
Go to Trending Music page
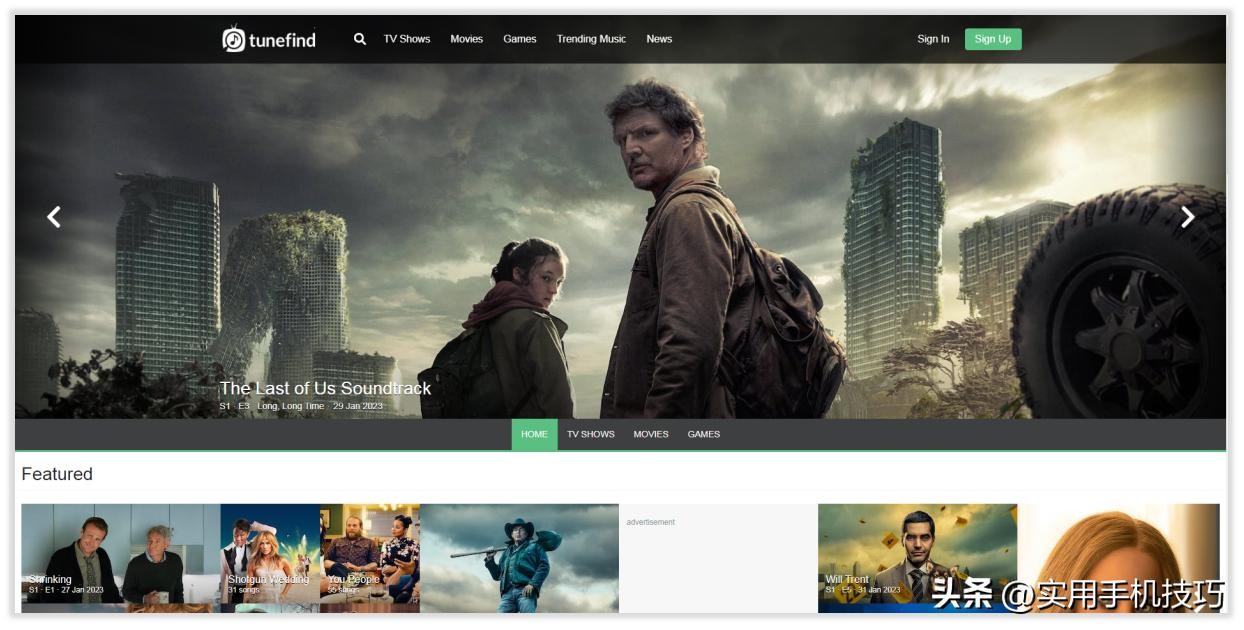click(591, 39)
